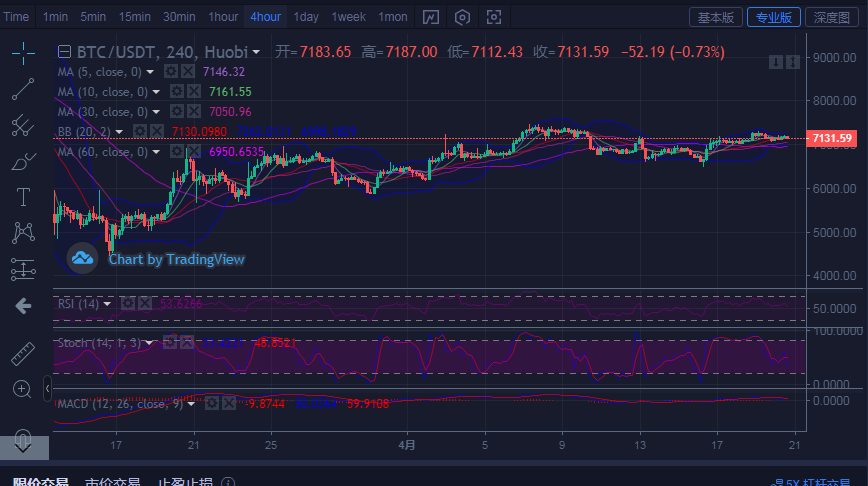Image resolution: width=868 pixels, height=486 pixels.
Task: Open settings for RSI (14) indicator
Action: click(x=128, y=303)
